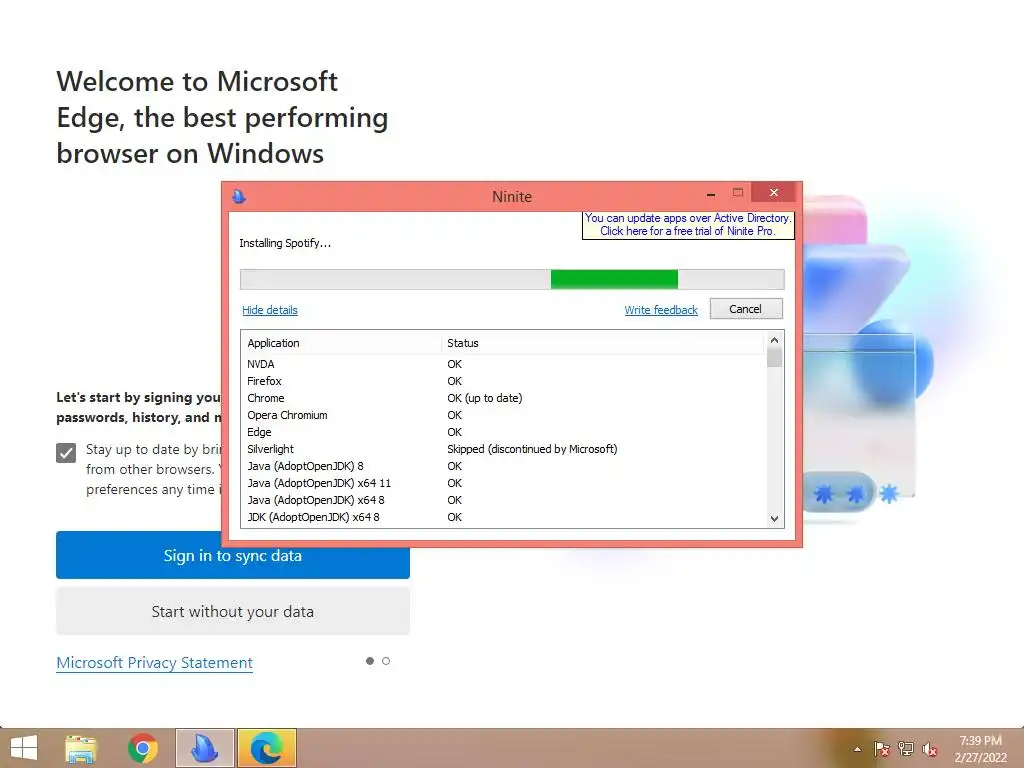This screenshot has width=1024, height=768.
Task: Select the Chrome row in the list
Action: click(x=503, y=398)
